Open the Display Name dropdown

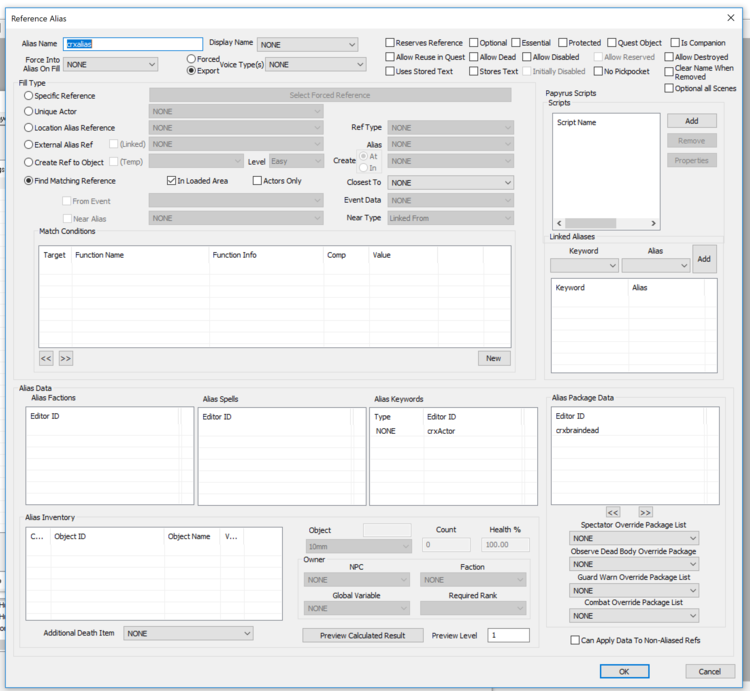click(x=307, y=44)
